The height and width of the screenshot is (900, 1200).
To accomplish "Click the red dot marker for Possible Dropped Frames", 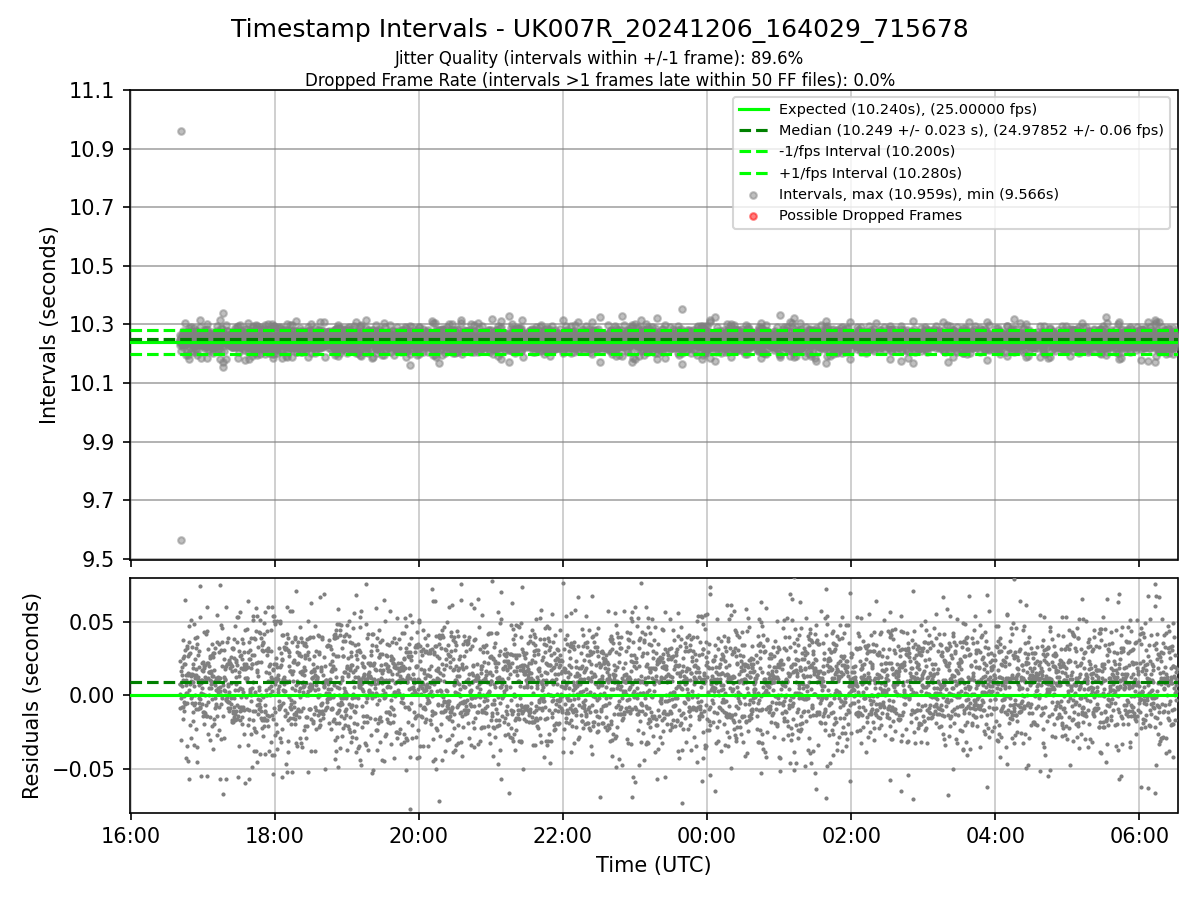I will pos(754,216).
